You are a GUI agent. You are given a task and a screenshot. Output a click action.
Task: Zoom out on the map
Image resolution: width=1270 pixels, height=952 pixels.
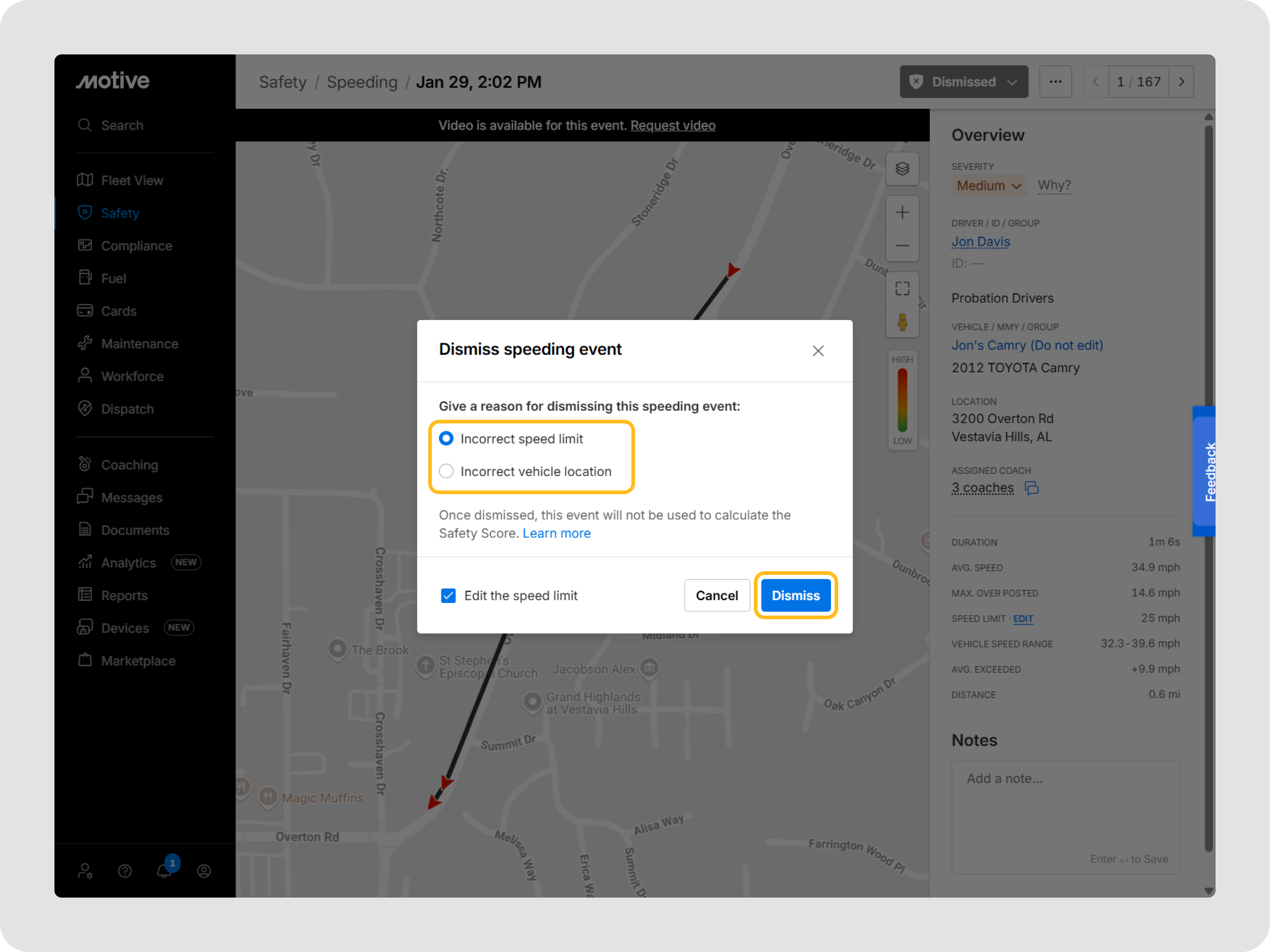pyautogui.click(x=902, y=246)
